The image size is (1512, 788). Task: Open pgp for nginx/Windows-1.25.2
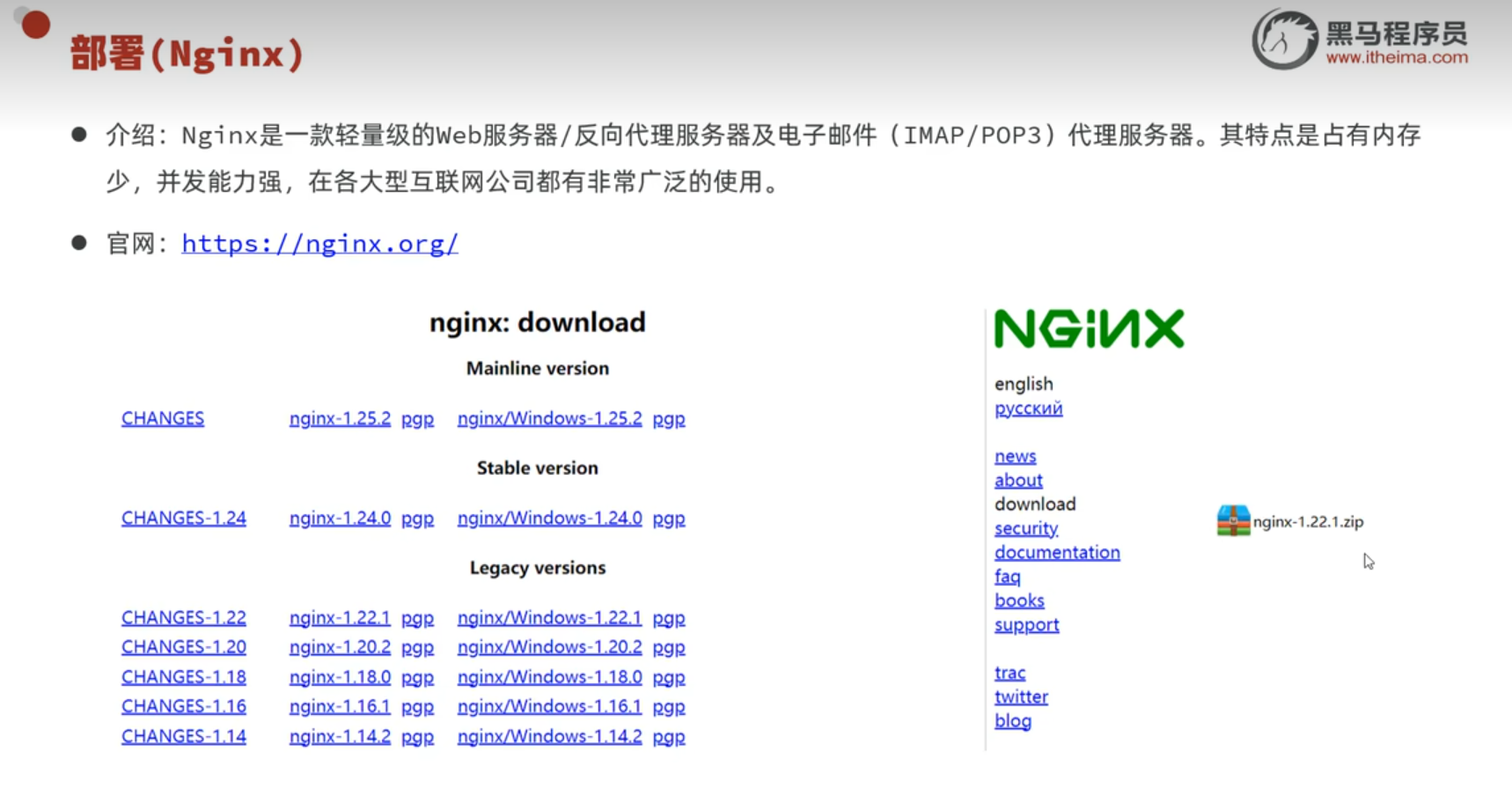(669, 419)
